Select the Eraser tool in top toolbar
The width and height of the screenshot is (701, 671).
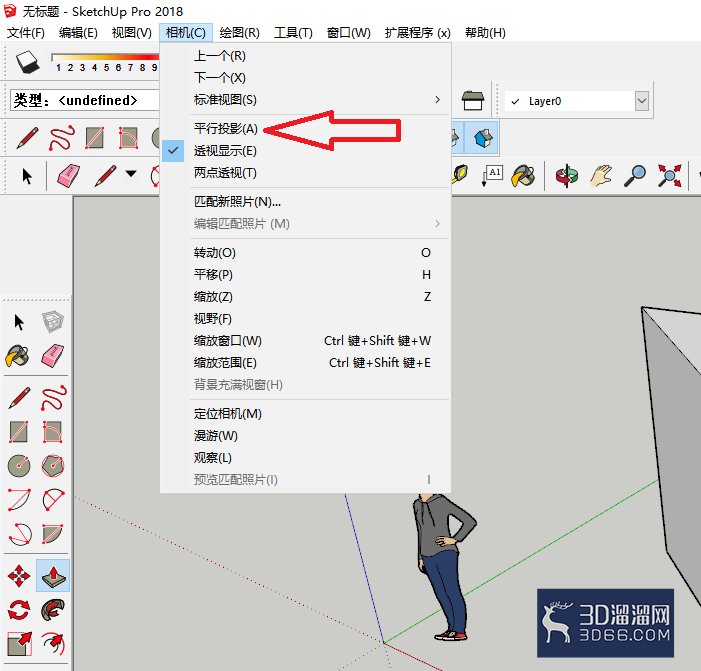68,176
